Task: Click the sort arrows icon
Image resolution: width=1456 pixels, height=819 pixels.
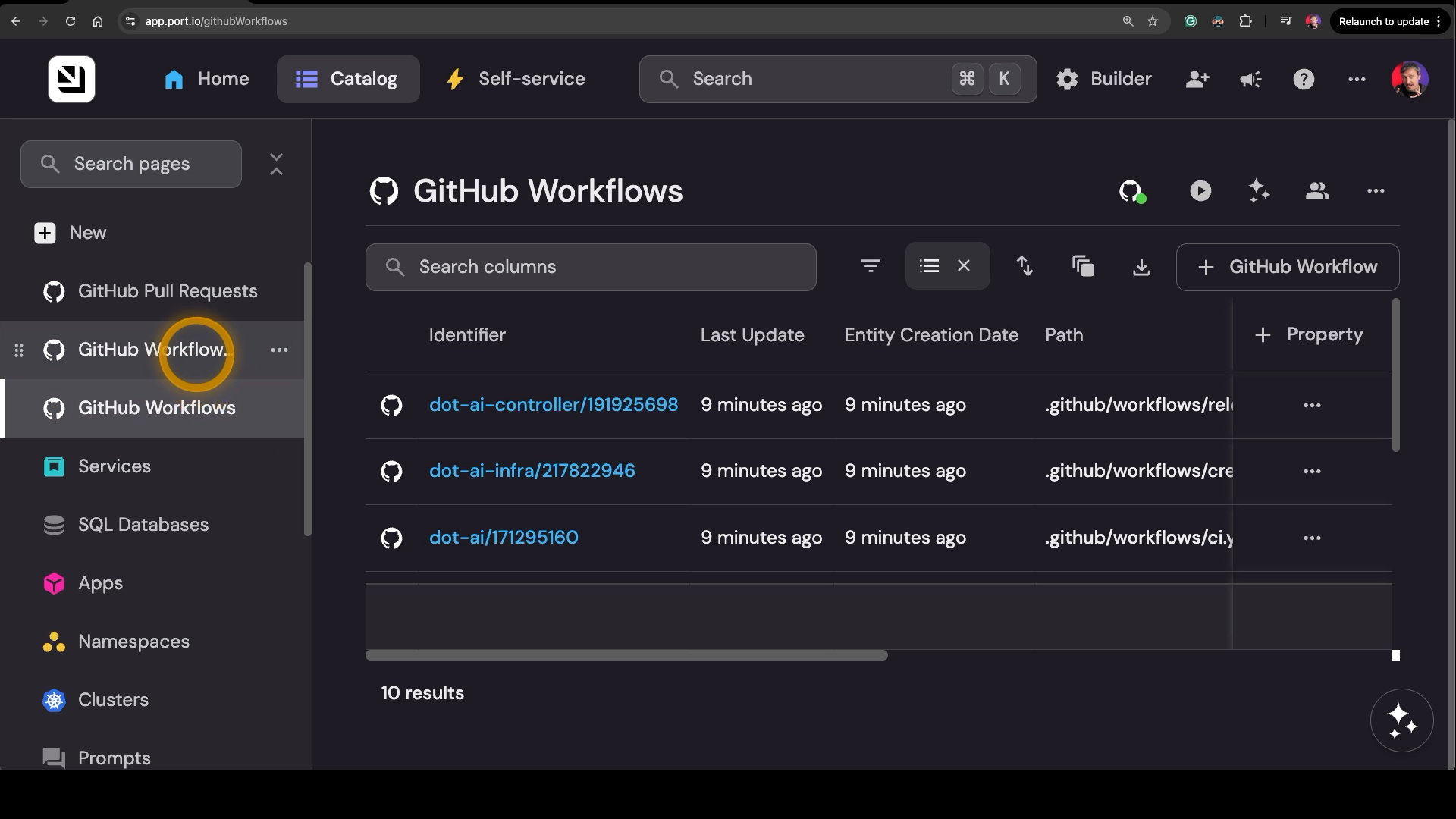Action: tap(1025, 266)
